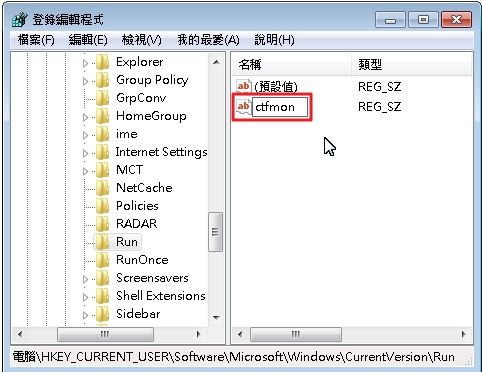This screenshot has width=482, height=372.
Task: Select the RunOnce tree label
Action: pyautogui.click(x=142, y=260)
